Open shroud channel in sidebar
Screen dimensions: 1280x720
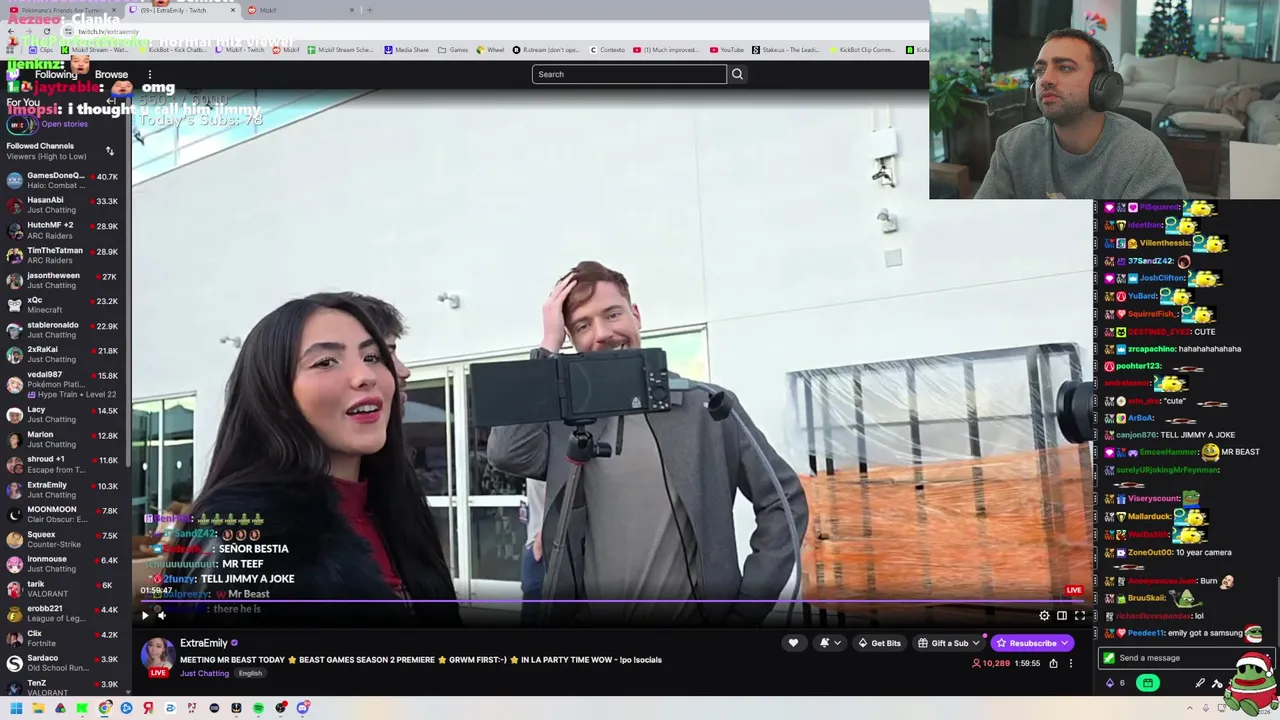[x=62, y=464]
